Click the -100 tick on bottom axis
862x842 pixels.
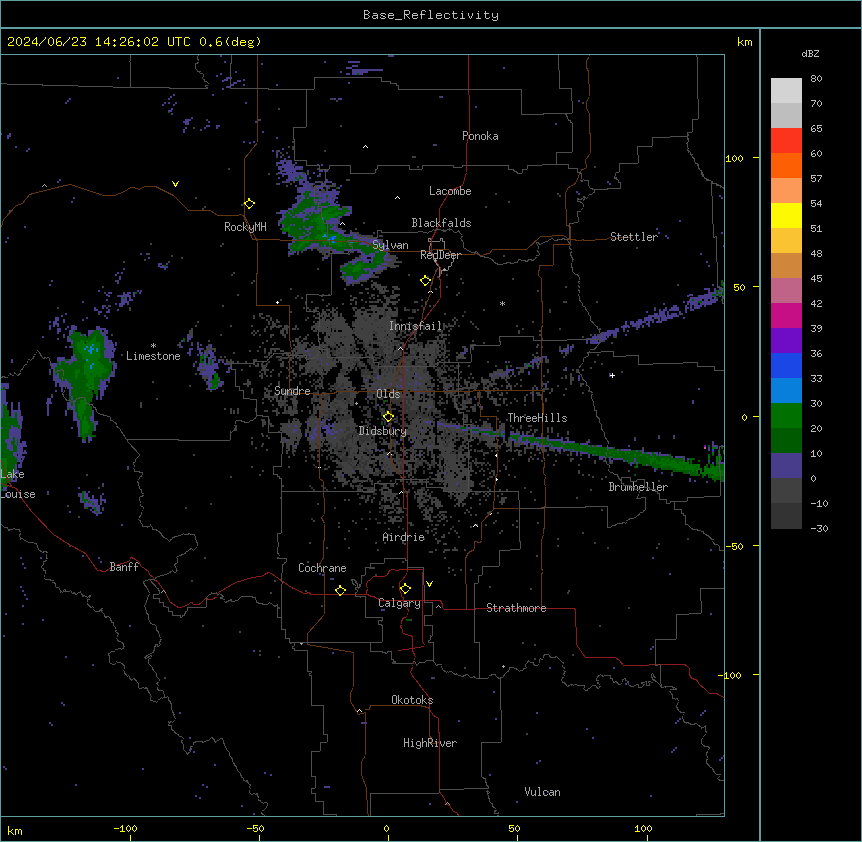click(125, 828)
